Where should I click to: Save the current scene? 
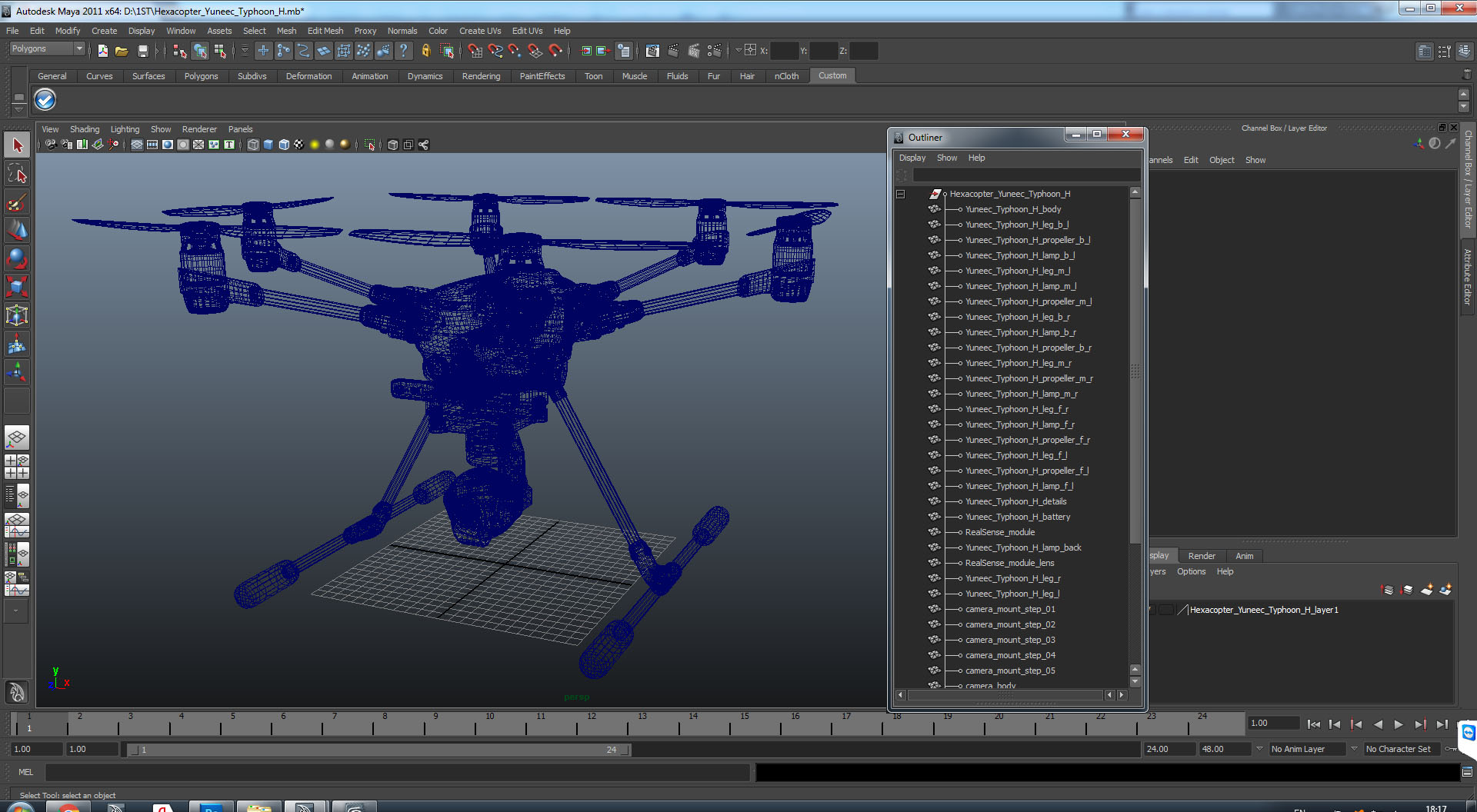(143, 51)
